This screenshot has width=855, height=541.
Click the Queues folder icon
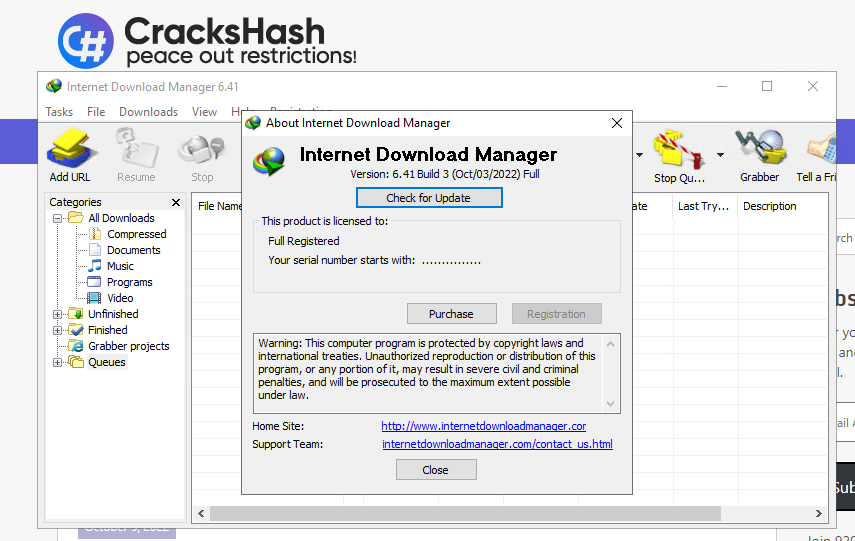(x=76, y=362)
